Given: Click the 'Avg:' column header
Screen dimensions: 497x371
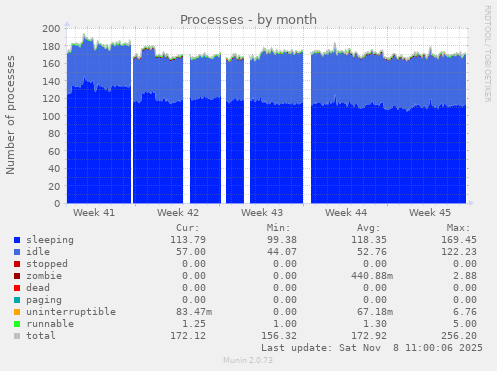Looking at the screenshot, I should pos(368,228).
